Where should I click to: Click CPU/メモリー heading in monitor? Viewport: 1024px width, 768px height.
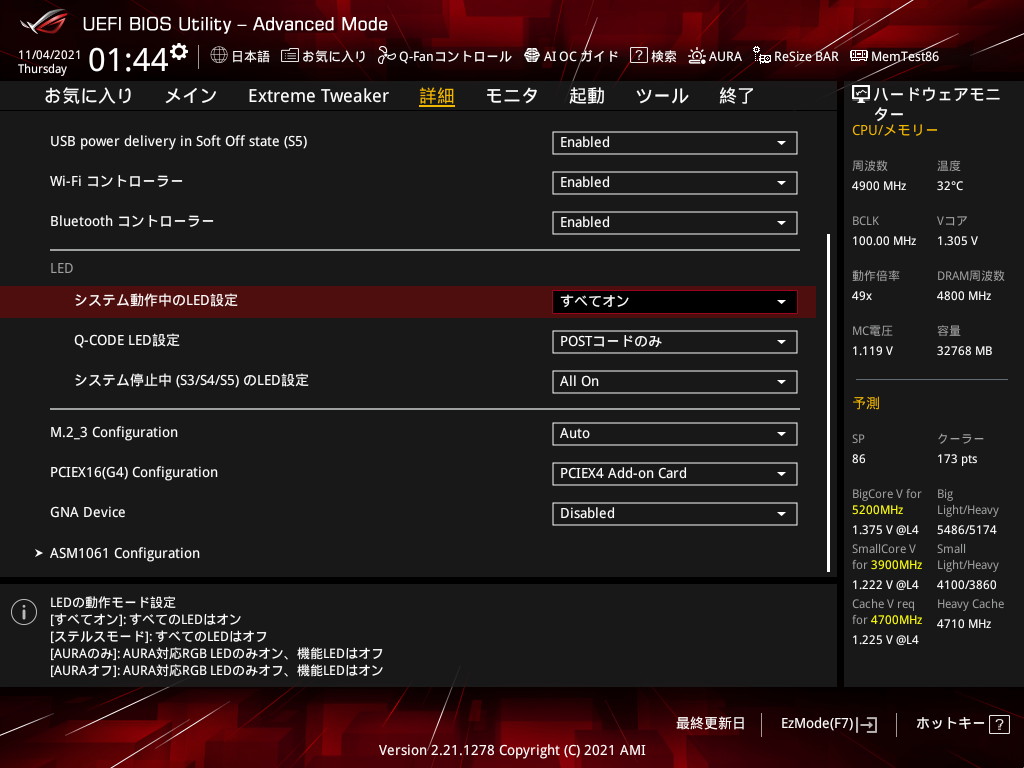click(x=895, y=130)
